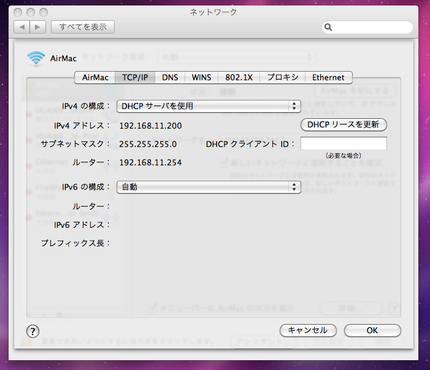Click the AirMac Wi-Fi icon
This screenshot has width=430, height=370.
36,59
